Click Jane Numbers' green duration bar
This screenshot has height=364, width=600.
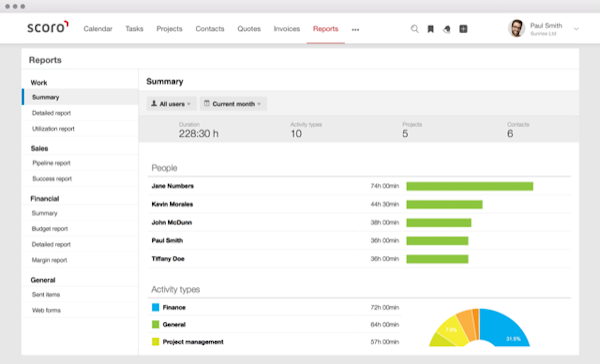[x=470, y=186]
